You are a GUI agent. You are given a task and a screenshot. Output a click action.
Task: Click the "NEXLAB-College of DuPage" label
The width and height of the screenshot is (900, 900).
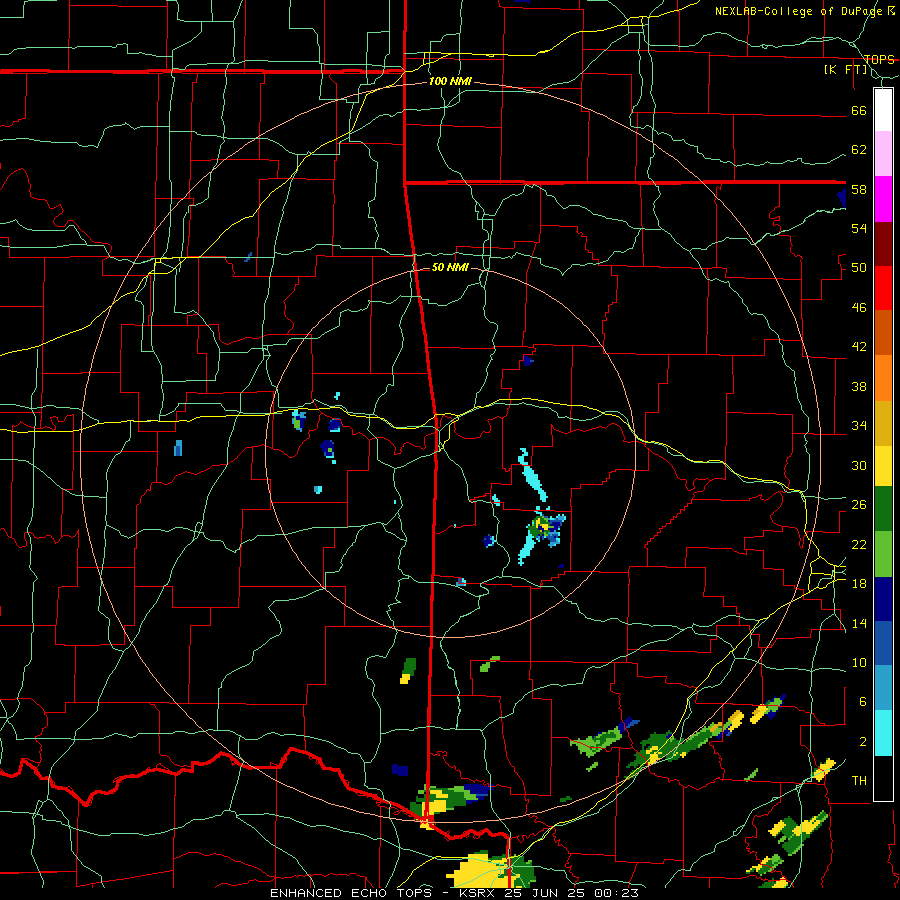[799, 11]
